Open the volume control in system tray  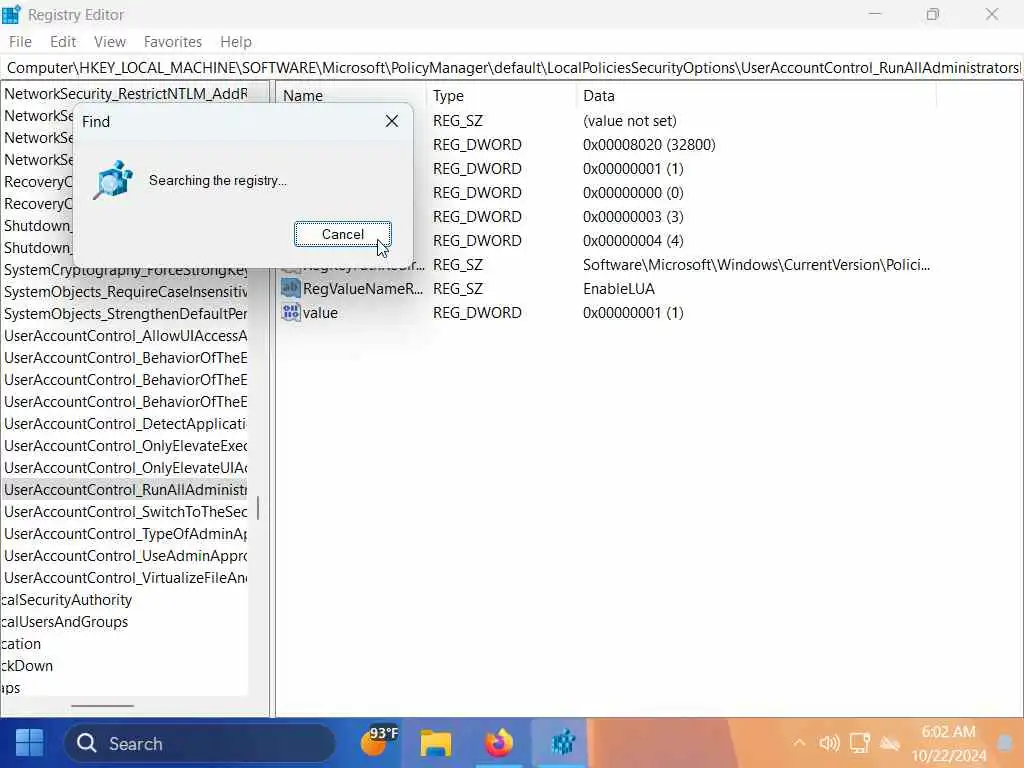(x=829, y=743)
